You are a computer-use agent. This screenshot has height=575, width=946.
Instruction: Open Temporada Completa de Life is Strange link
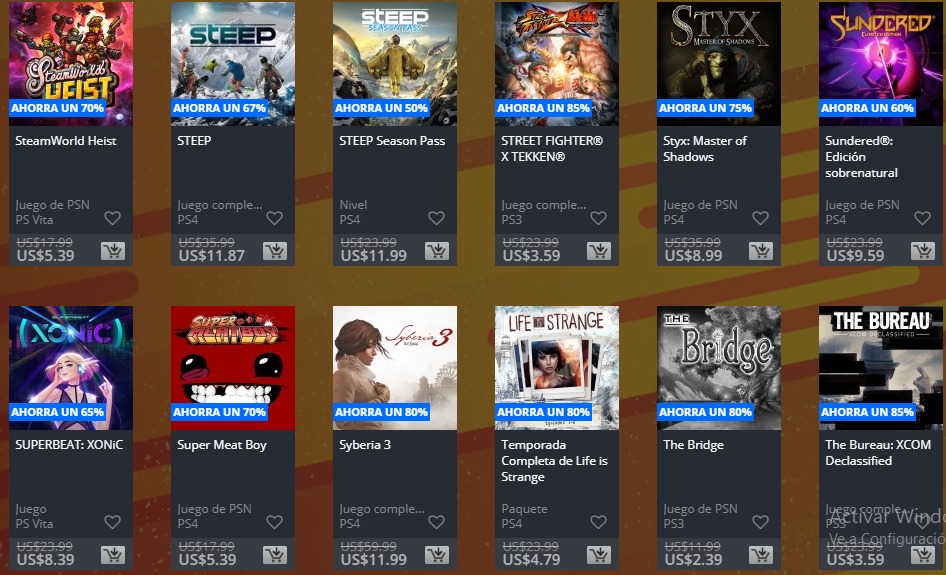pyautogui.click(x=554, y=460)
